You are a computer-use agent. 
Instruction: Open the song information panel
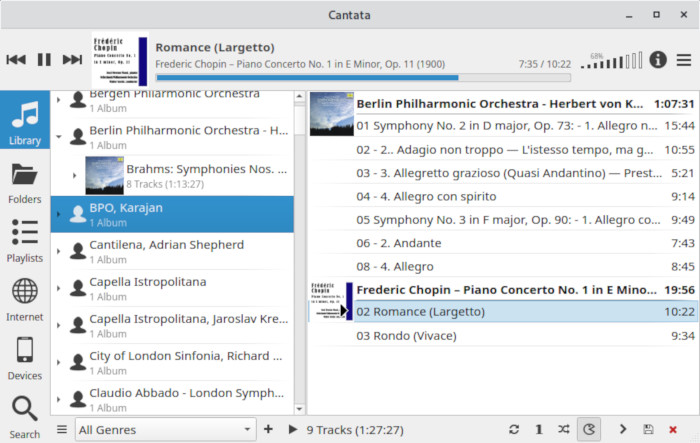coord(658,59)
